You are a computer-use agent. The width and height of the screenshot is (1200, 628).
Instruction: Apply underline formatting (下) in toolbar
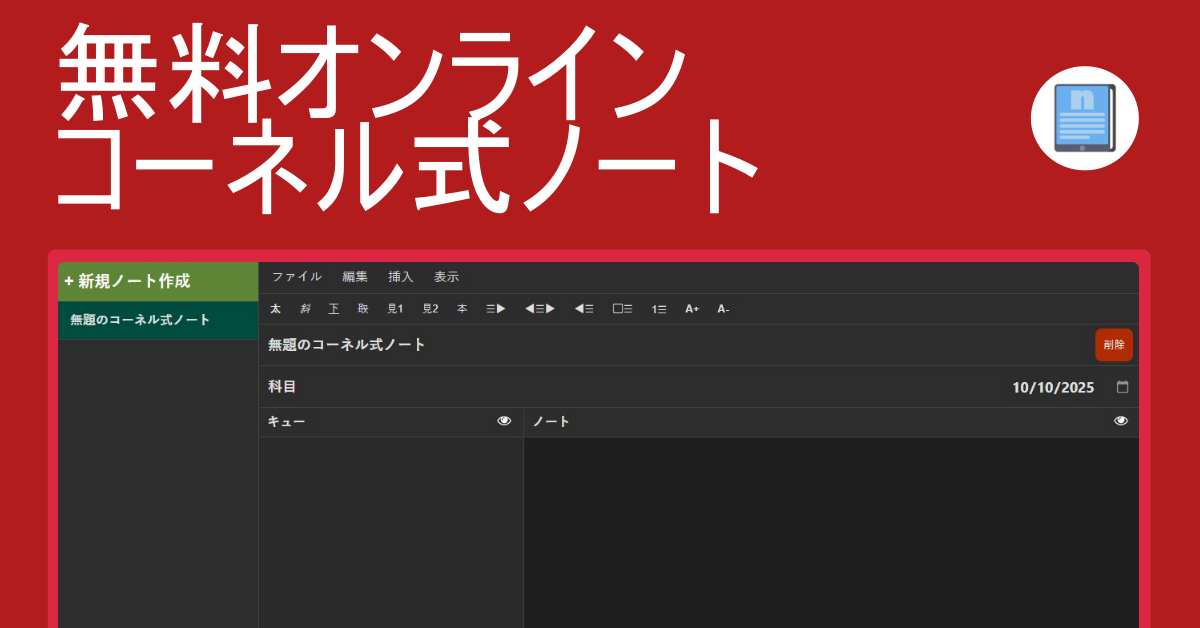click(x=334, y=309)
